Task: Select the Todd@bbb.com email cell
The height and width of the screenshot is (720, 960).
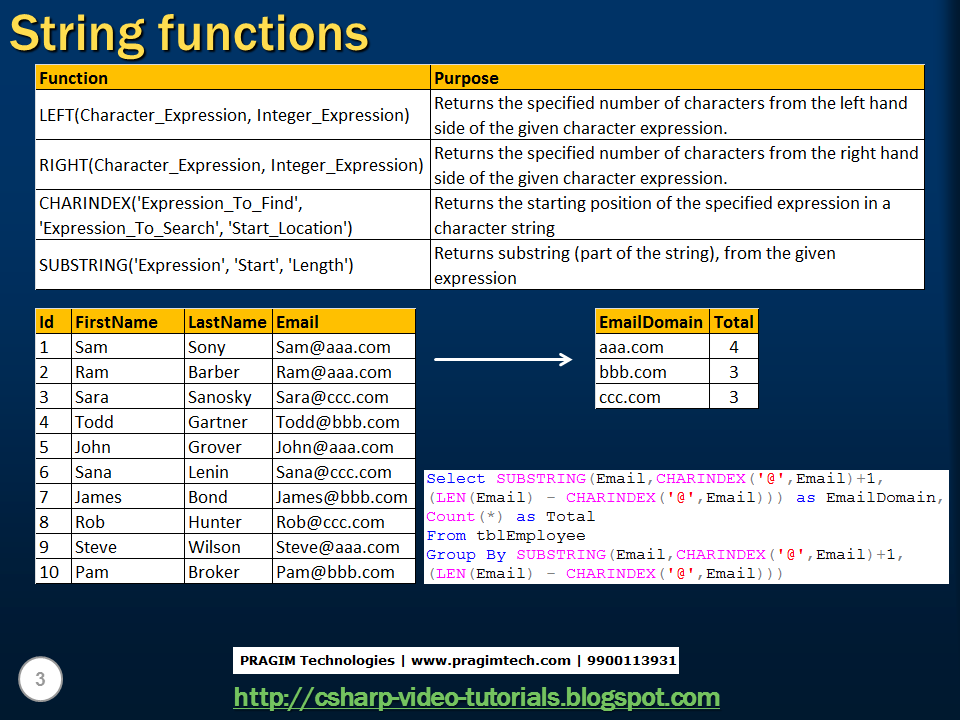Action: [x=343, y=422]
